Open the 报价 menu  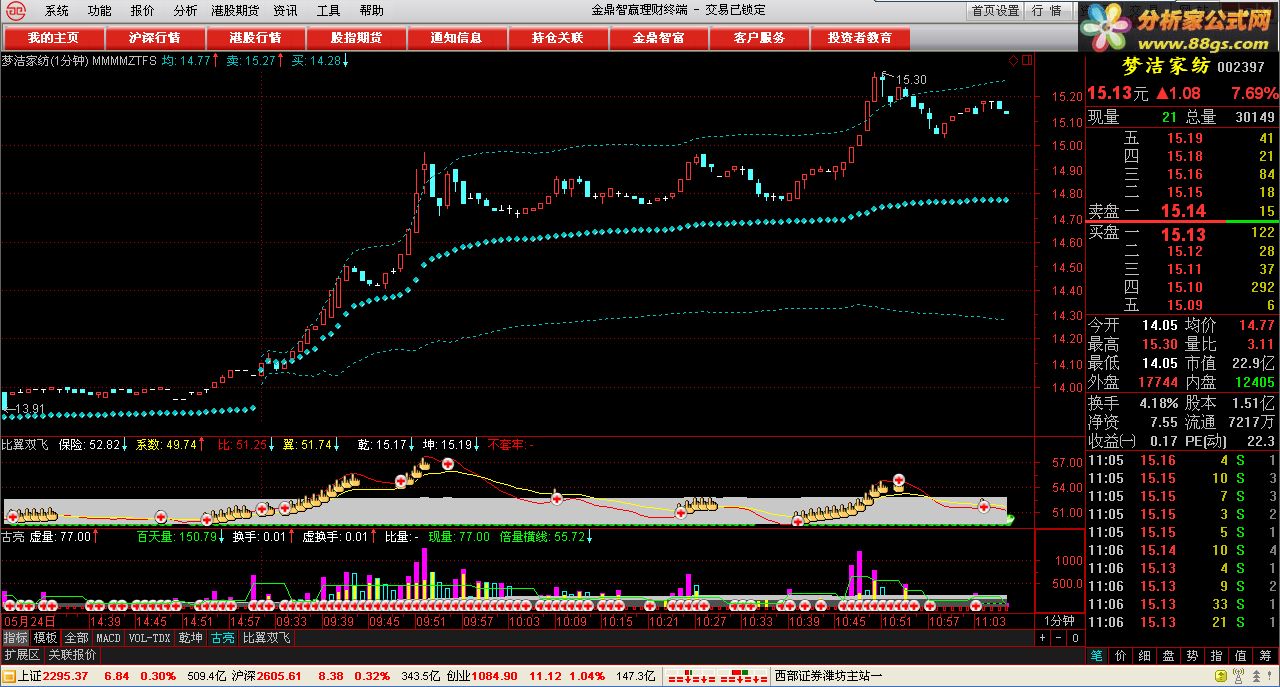click(143, 11)
